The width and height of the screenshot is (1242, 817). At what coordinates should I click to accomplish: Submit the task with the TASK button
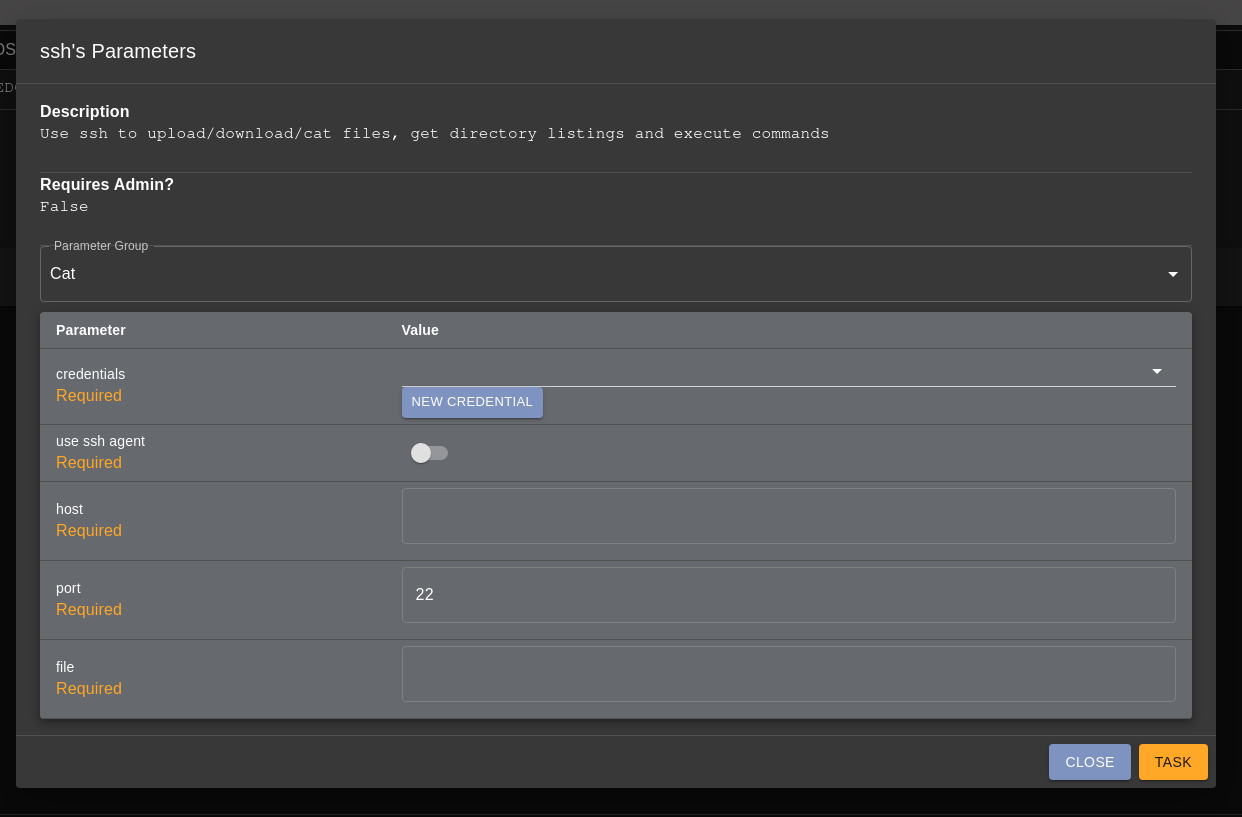[x=1172, y=761]
